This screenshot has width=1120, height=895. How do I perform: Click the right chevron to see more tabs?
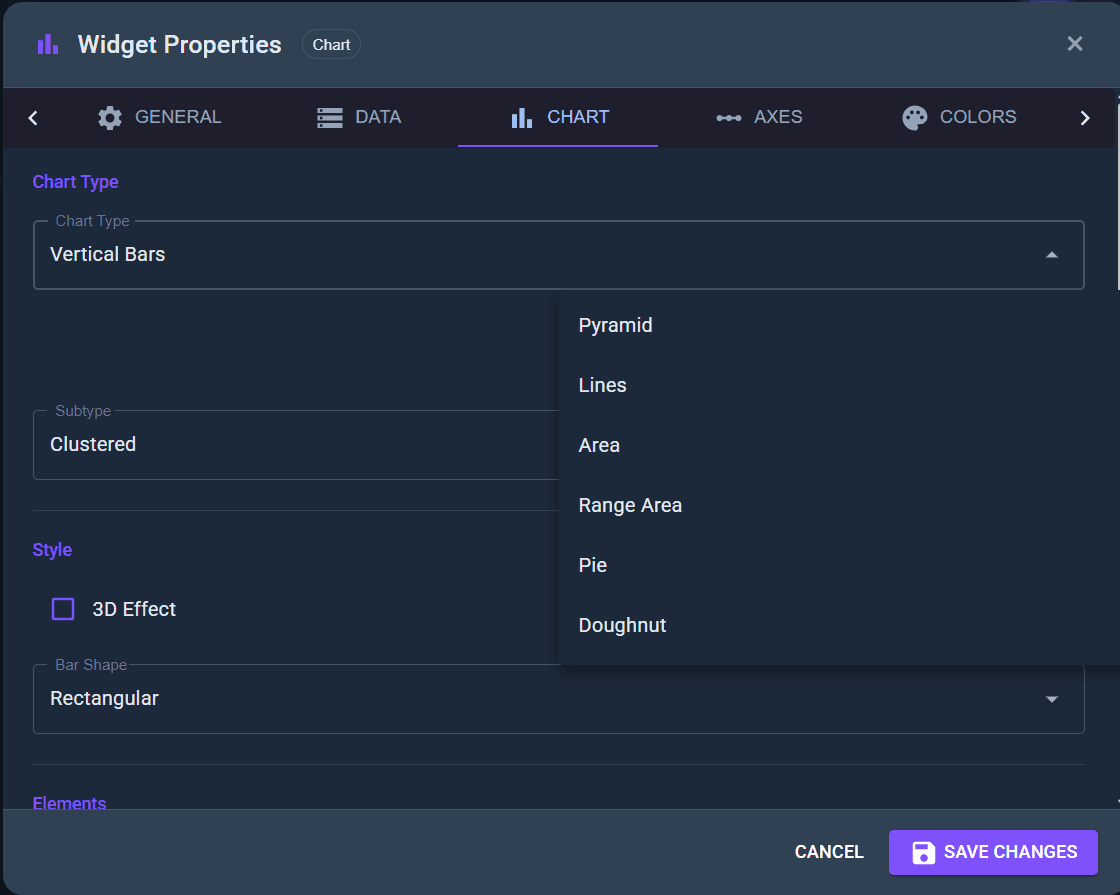coord(1085,117)
